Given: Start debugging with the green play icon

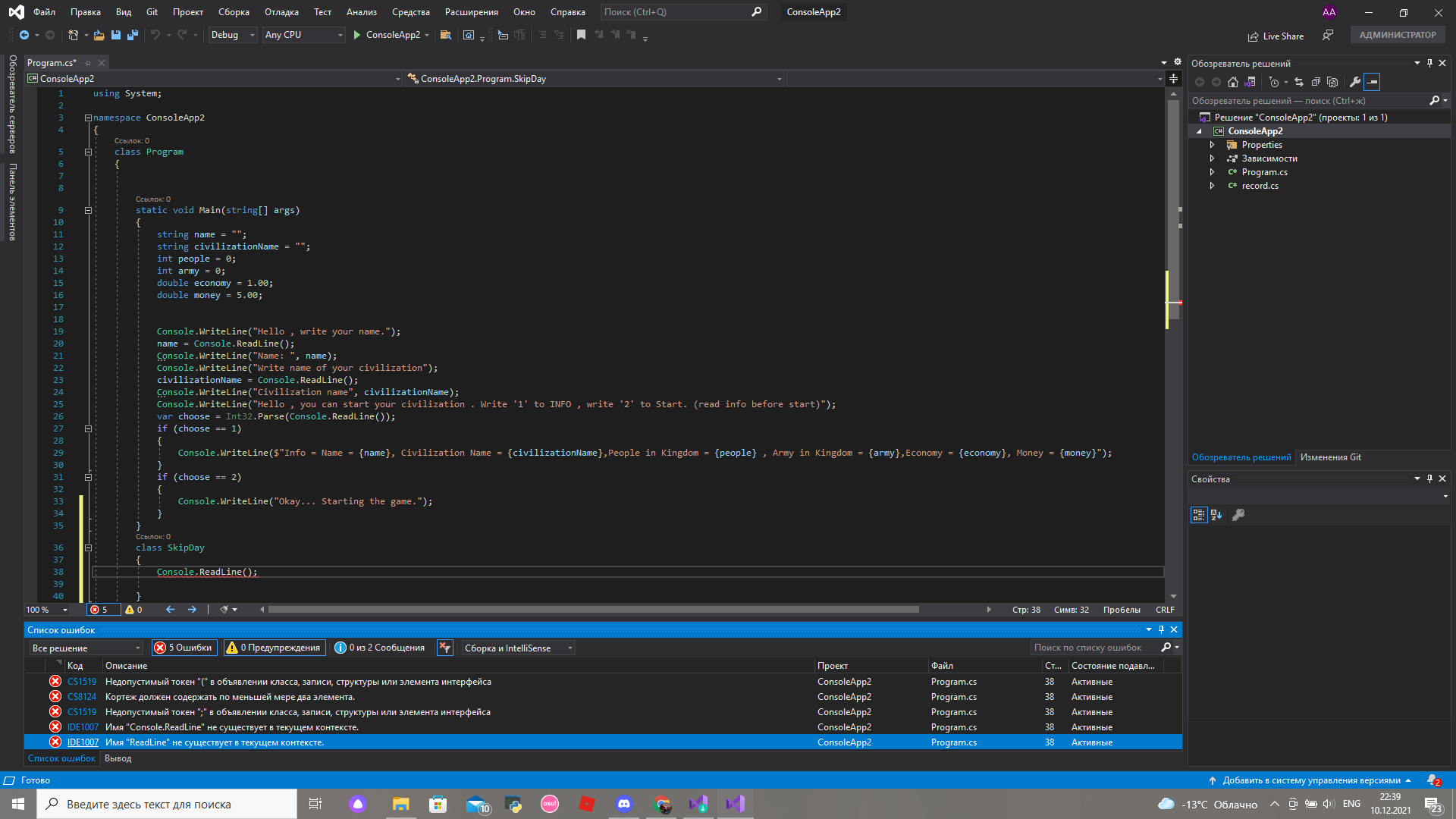Looking at the screenshot, I should point(356,35).
